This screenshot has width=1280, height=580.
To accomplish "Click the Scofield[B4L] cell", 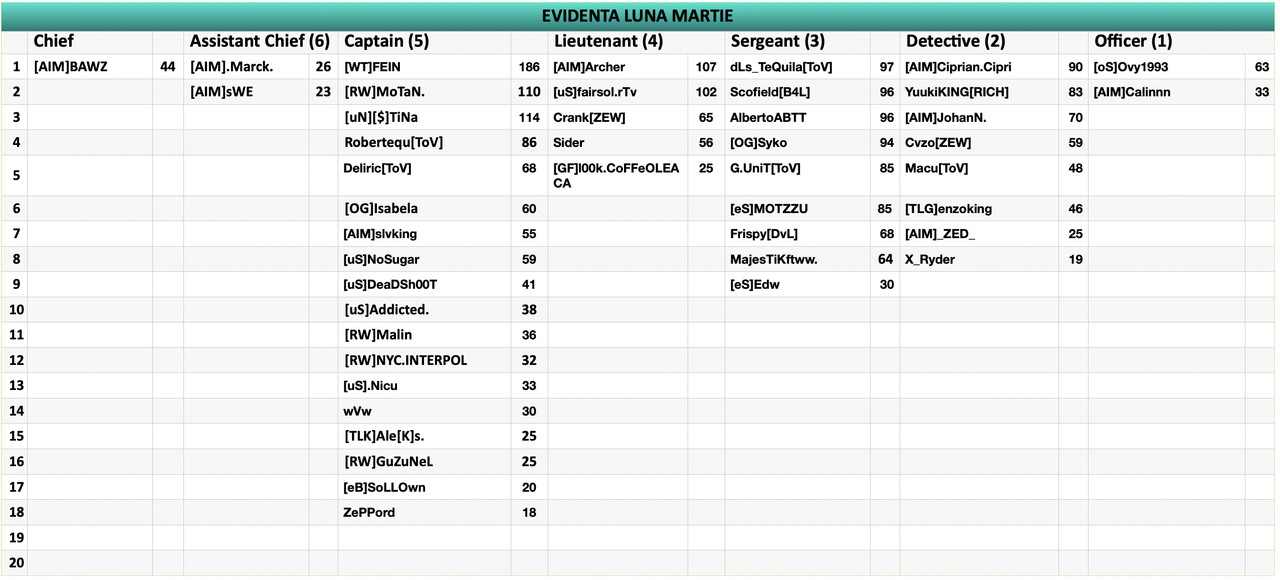I will click(797, 92).
